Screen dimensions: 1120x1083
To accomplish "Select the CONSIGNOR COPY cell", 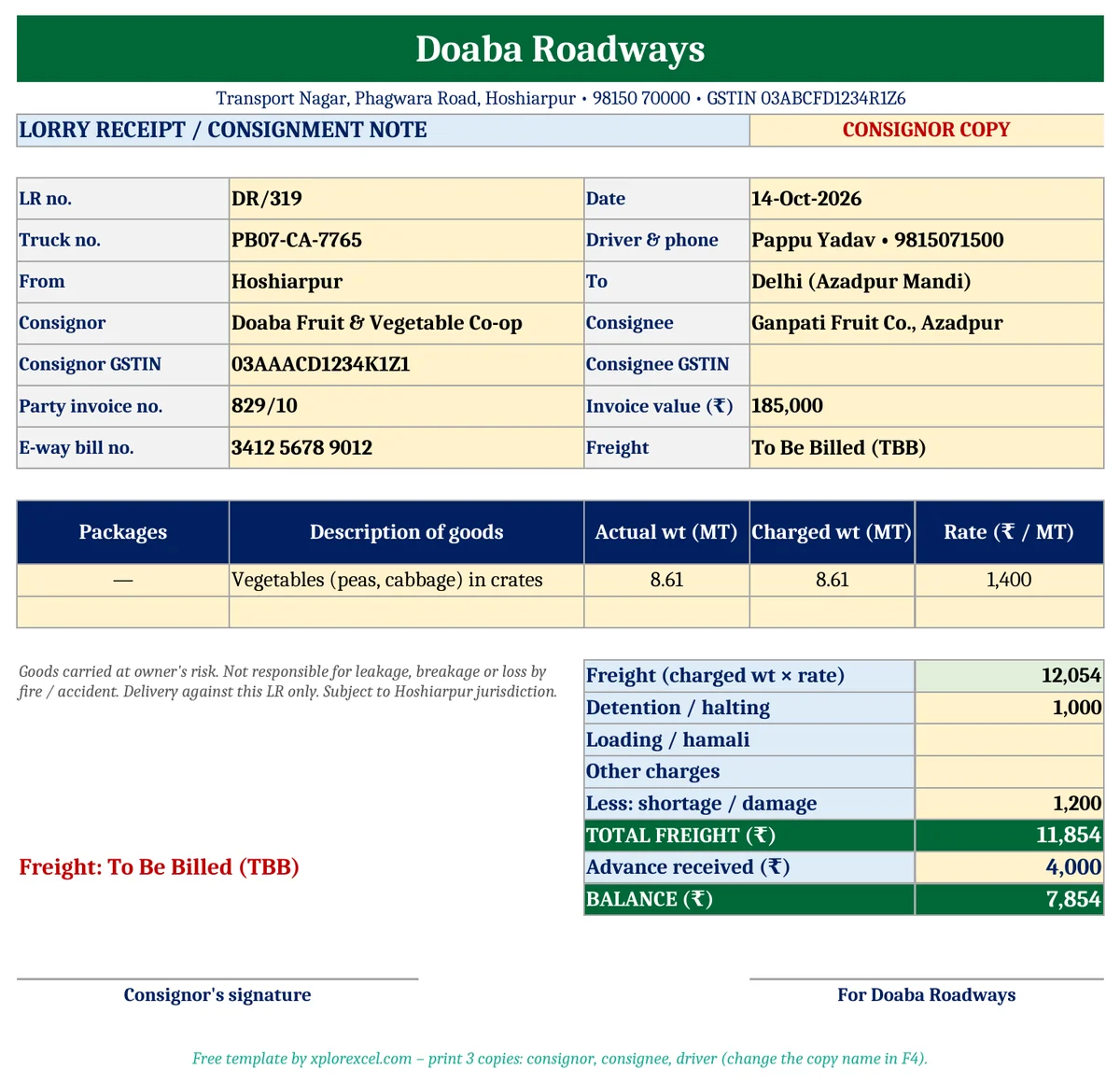I will [x=927, y=130].
